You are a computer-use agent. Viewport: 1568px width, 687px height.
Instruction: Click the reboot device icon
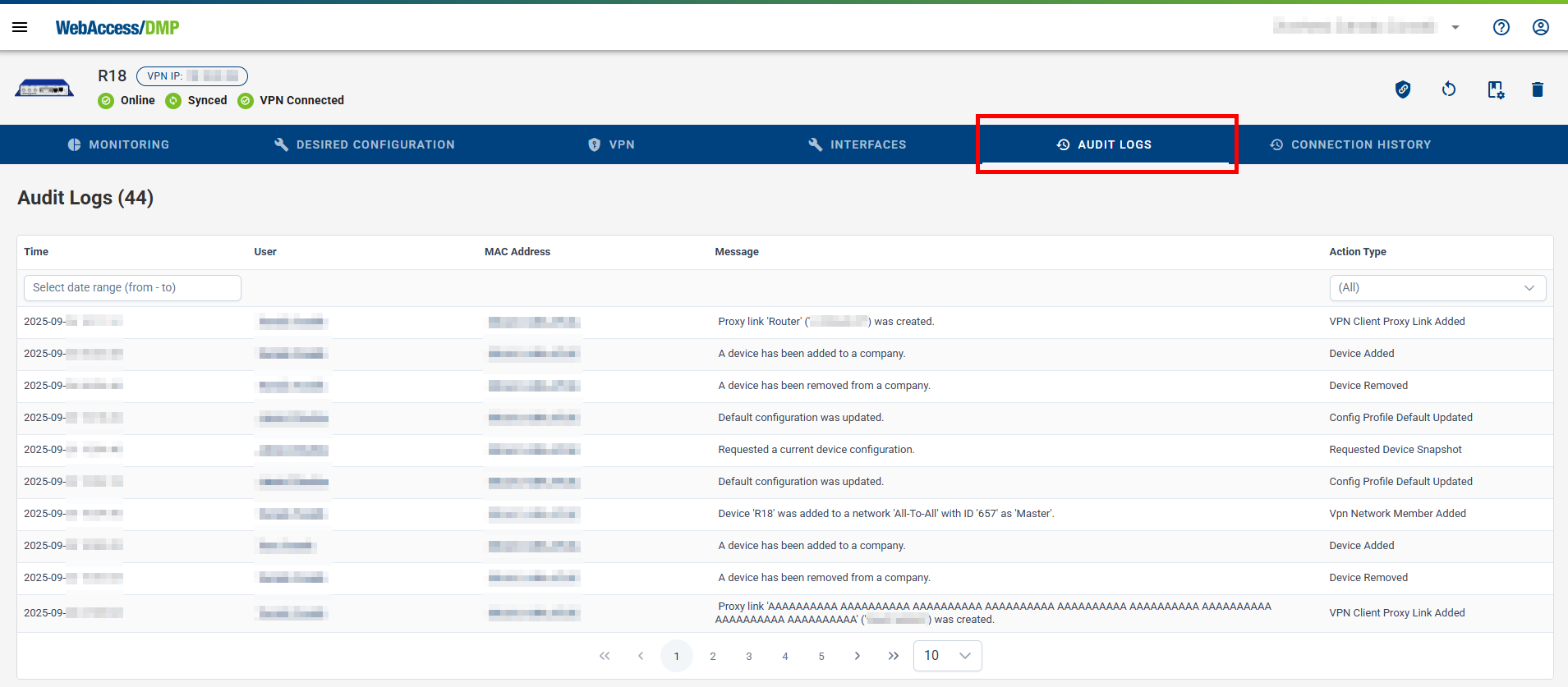click(1449, 89)
